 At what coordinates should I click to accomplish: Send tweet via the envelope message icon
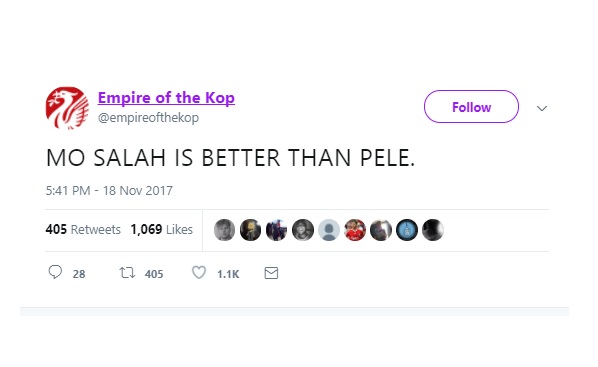coord(271,273)
